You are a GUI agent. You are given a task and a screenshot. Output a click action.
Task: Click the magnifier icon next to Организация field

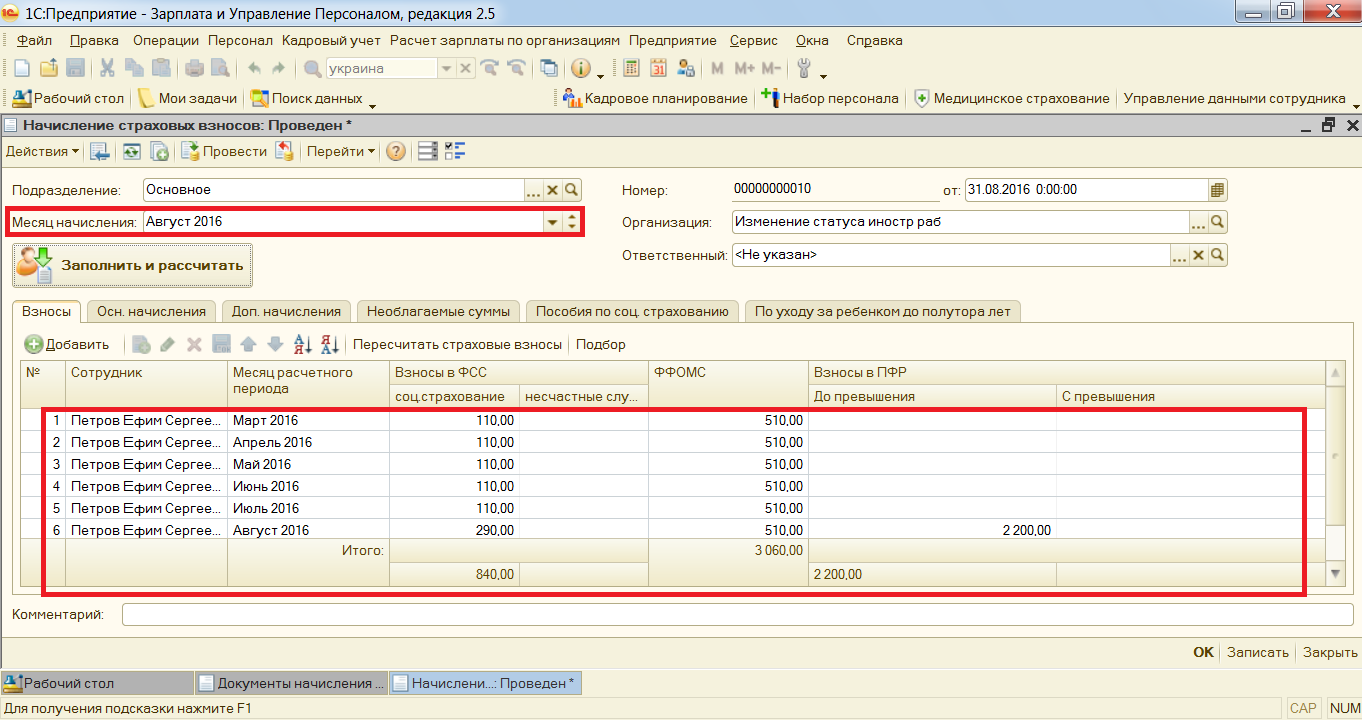(1217, 222)
